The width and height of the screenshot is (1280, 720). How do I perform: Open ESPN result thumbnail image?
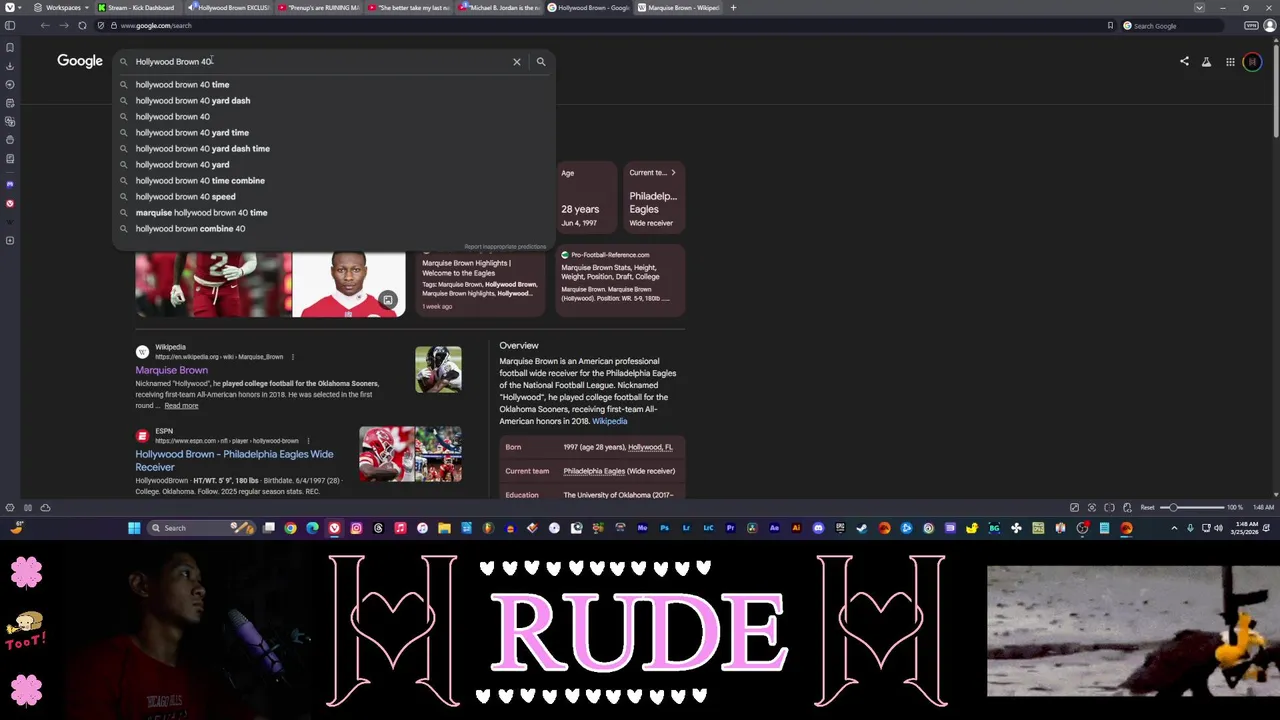point(411,454)
